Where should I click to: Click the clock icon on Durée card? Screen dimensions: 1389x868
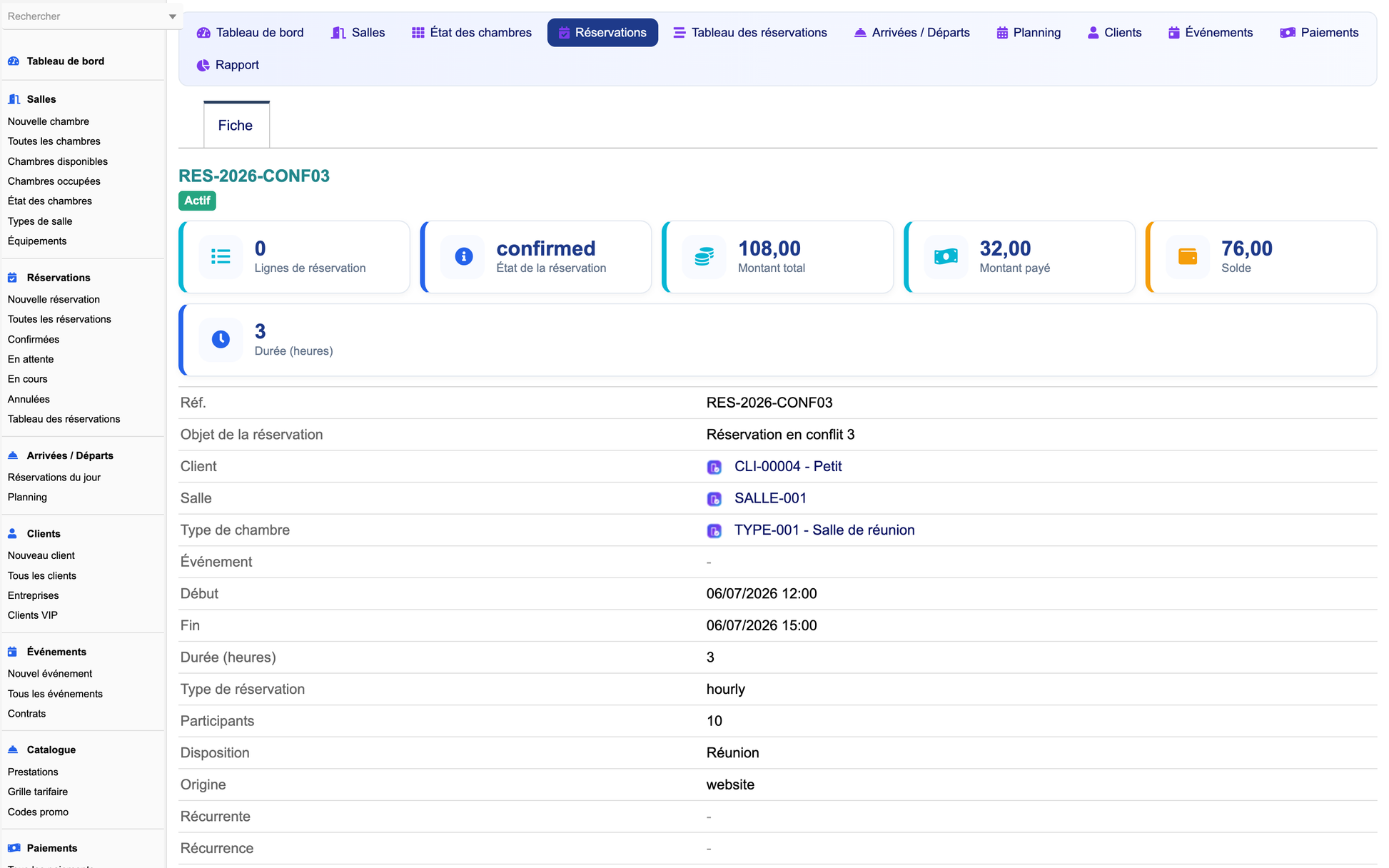tap(221, 340)
